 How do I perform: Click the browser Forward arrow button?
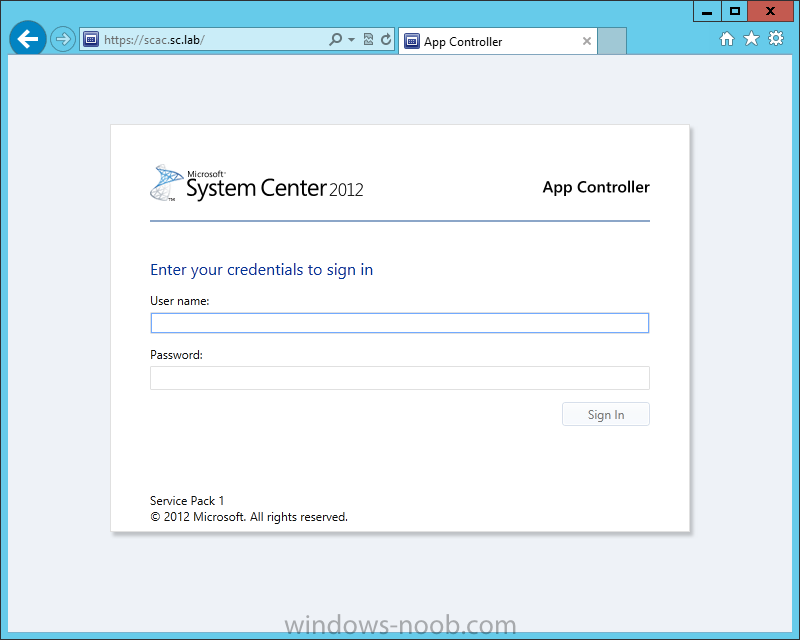coord(63,39)
